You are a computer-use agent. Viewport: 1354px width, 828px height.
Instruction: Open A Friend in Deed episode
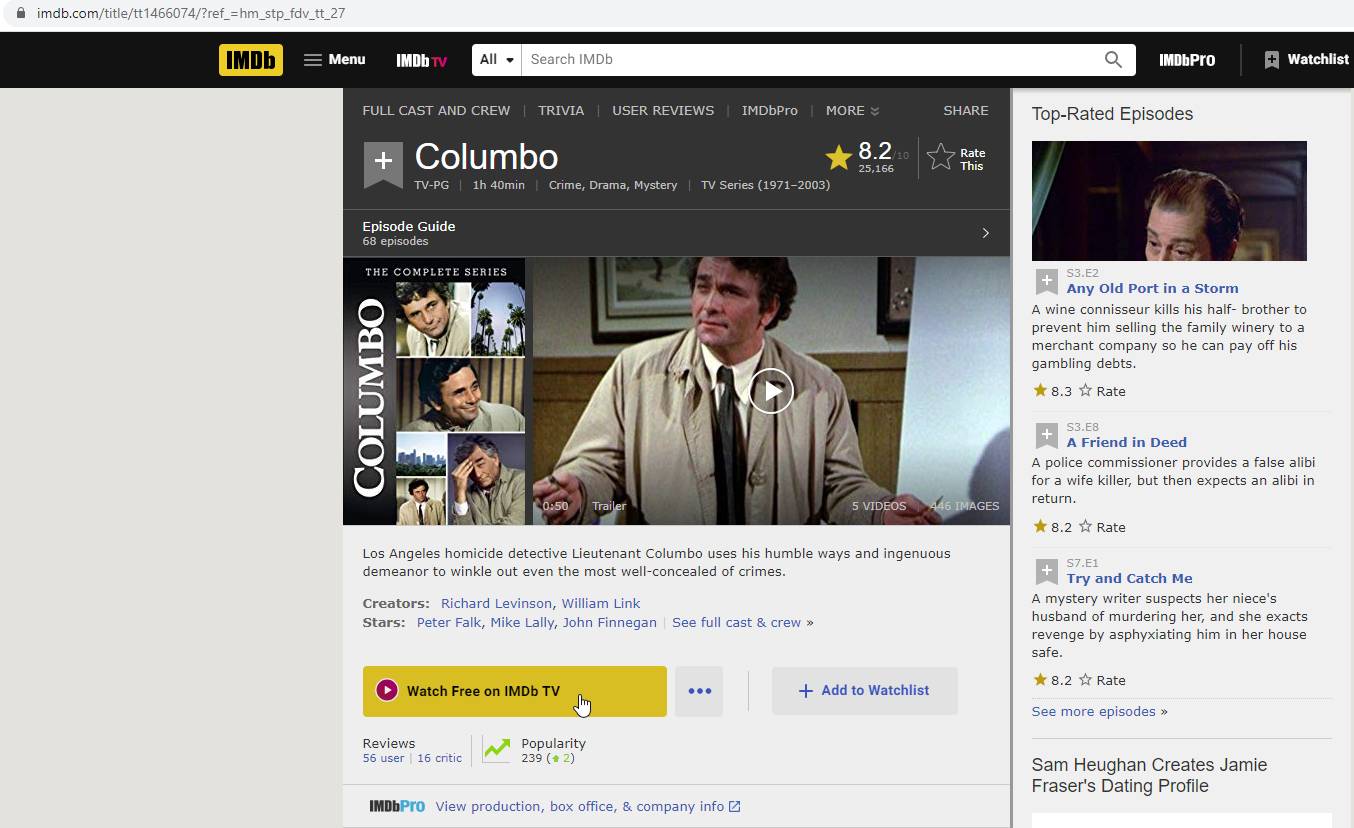1126,442
